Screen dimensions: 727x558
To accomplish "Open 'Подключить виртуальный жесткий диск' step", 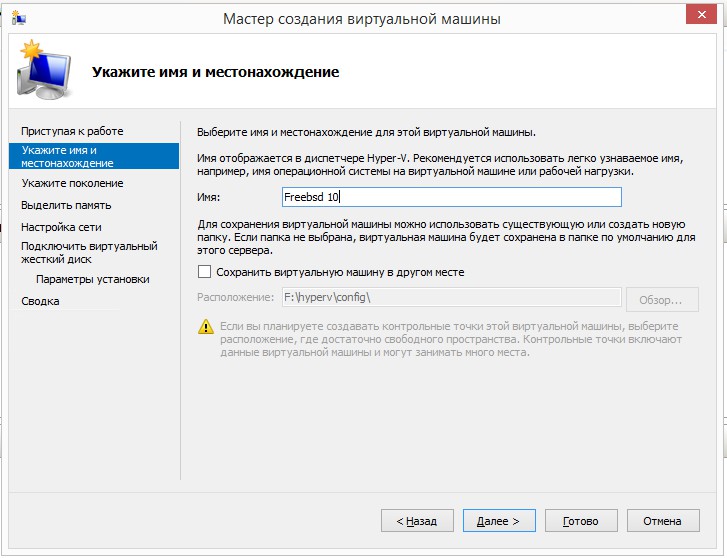I will (89, 252).
